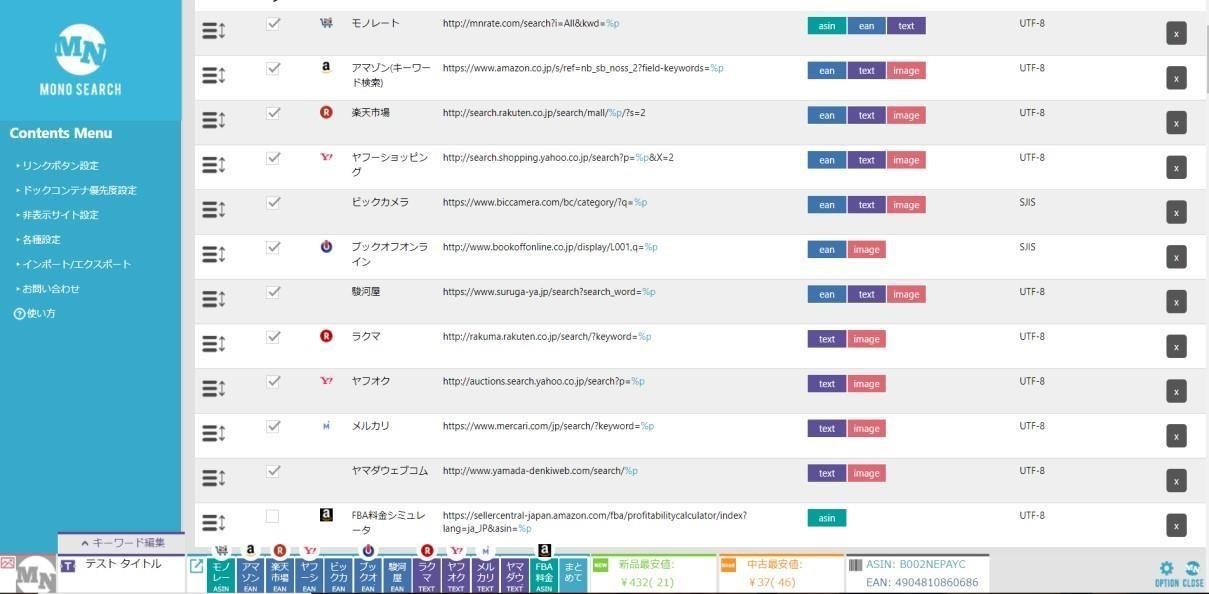Open the お問い合わせ menu item
Screen dimensions: 1209x594
[50, 289]
